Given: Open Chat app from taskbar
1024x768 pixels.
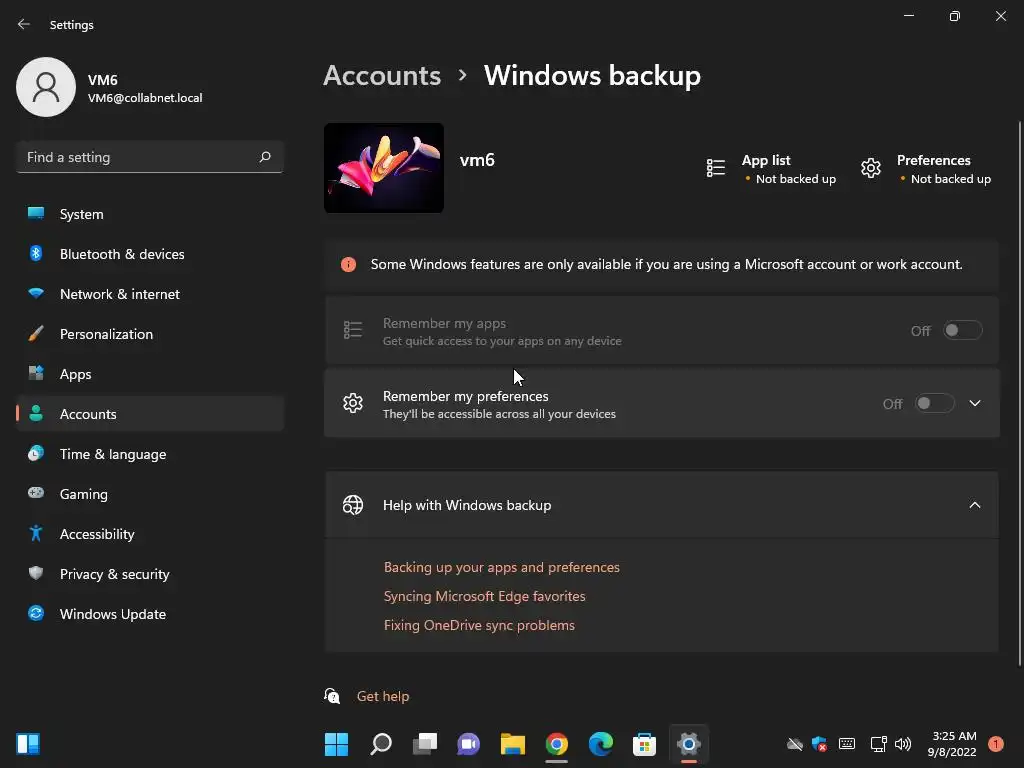Looking at the screenshot, I should 468,744.
